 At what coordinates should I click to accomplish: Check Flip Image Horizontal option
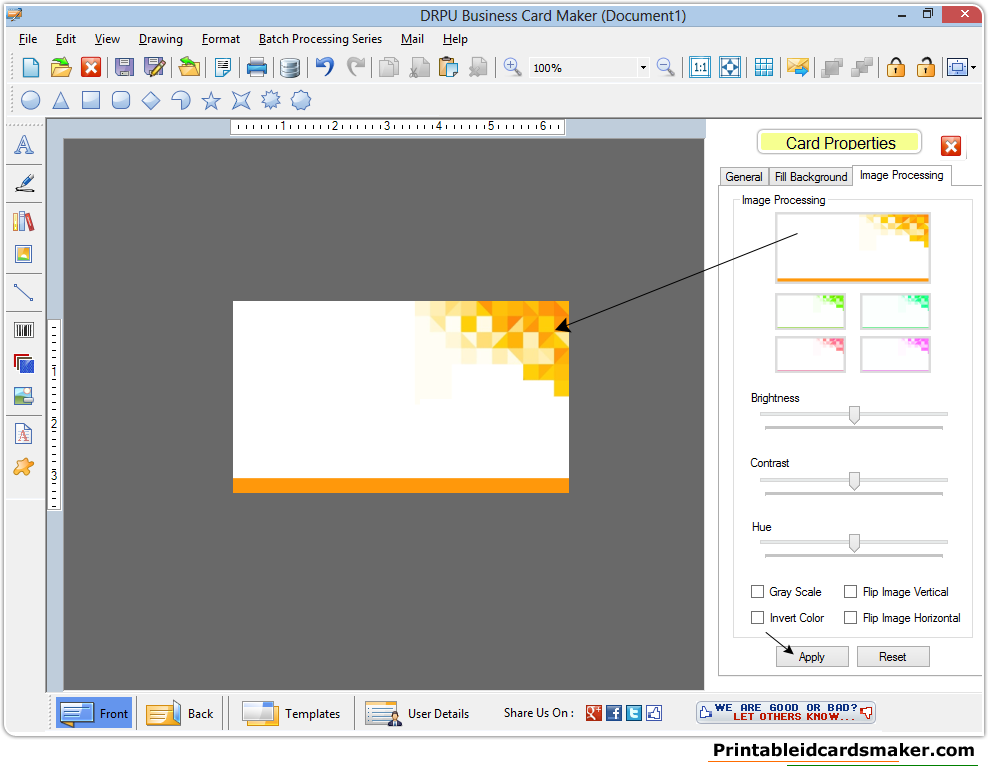tap(850, 617)
